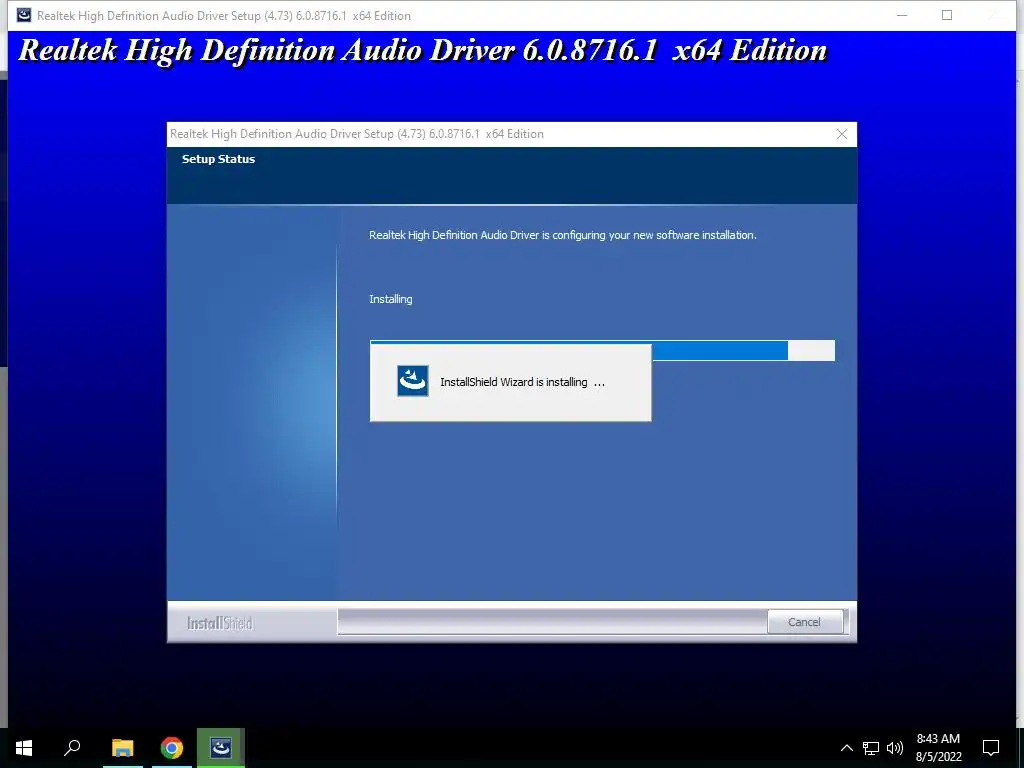Select Realtek setup taskbar icon
The image size is (1024, 768).
click(221, 747)
